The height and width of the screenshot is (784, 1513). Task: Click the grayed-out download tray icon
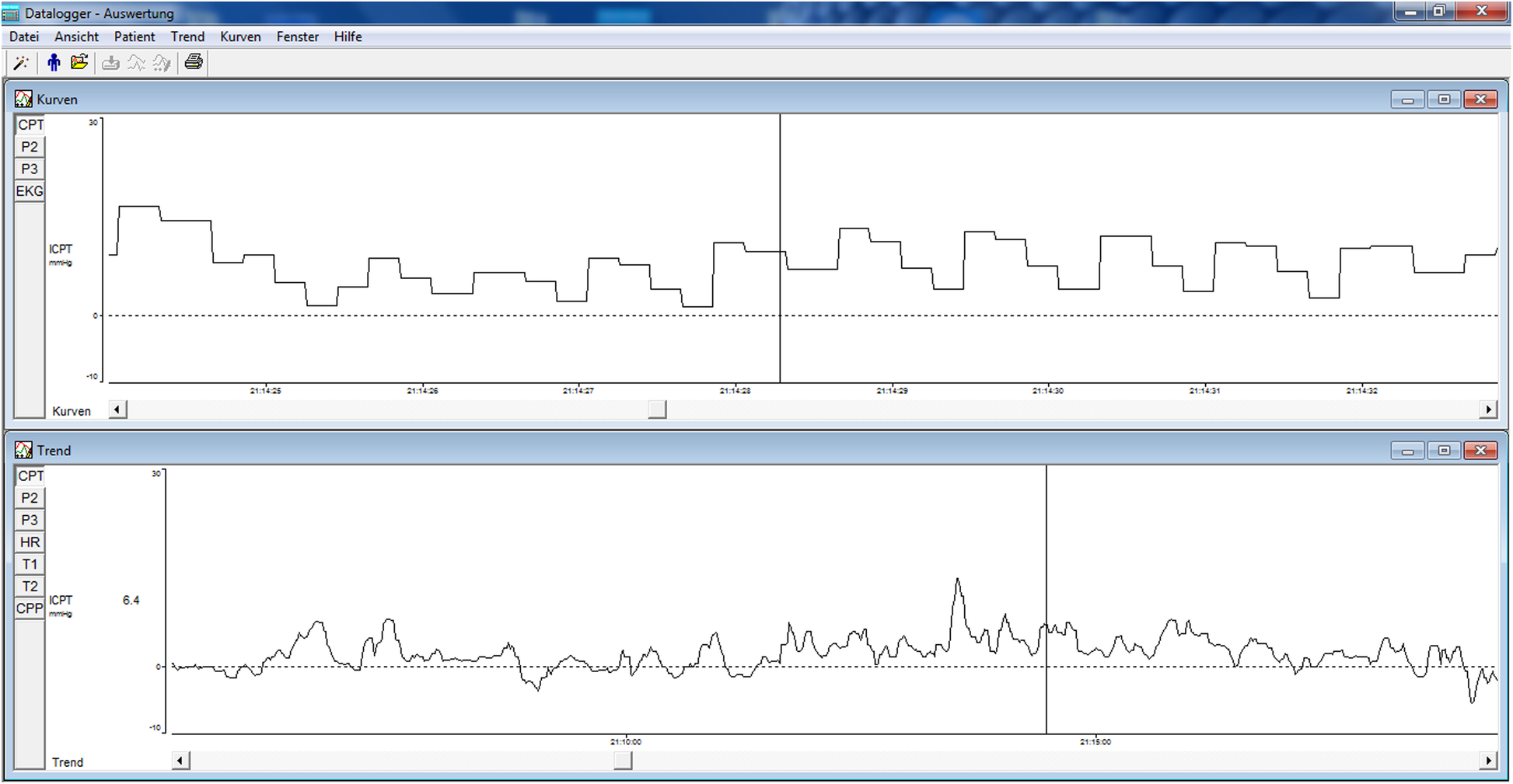pos(111,63)
